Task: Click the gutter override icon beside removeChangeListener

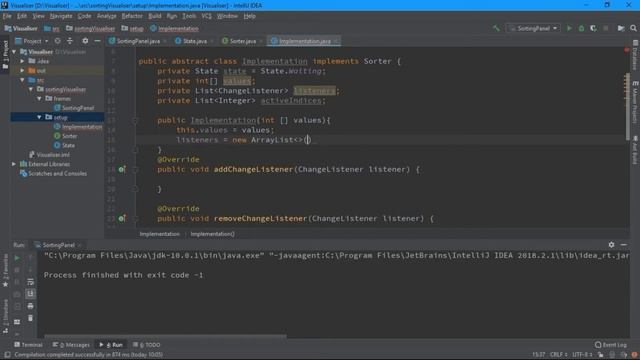Action: [x=122, y=218]
